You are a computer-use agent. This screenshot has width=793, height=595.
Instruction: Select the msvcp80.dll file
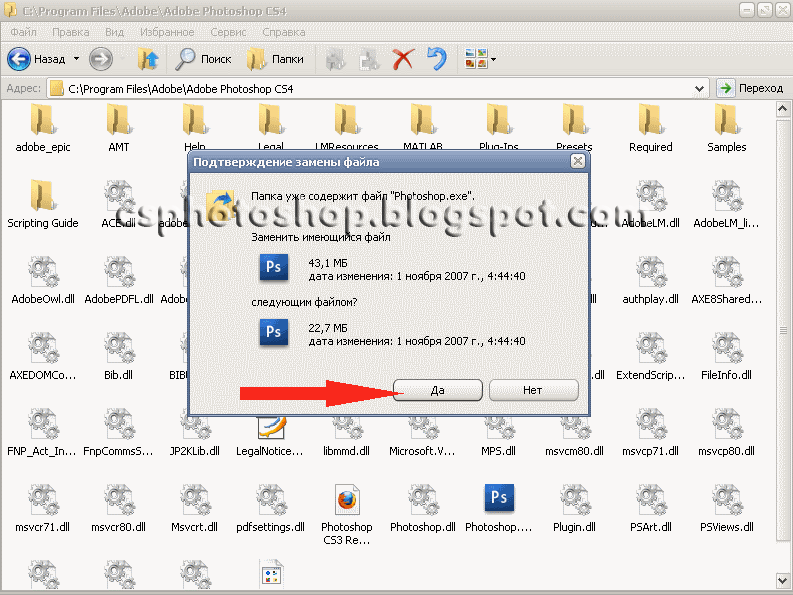point(727,432)
